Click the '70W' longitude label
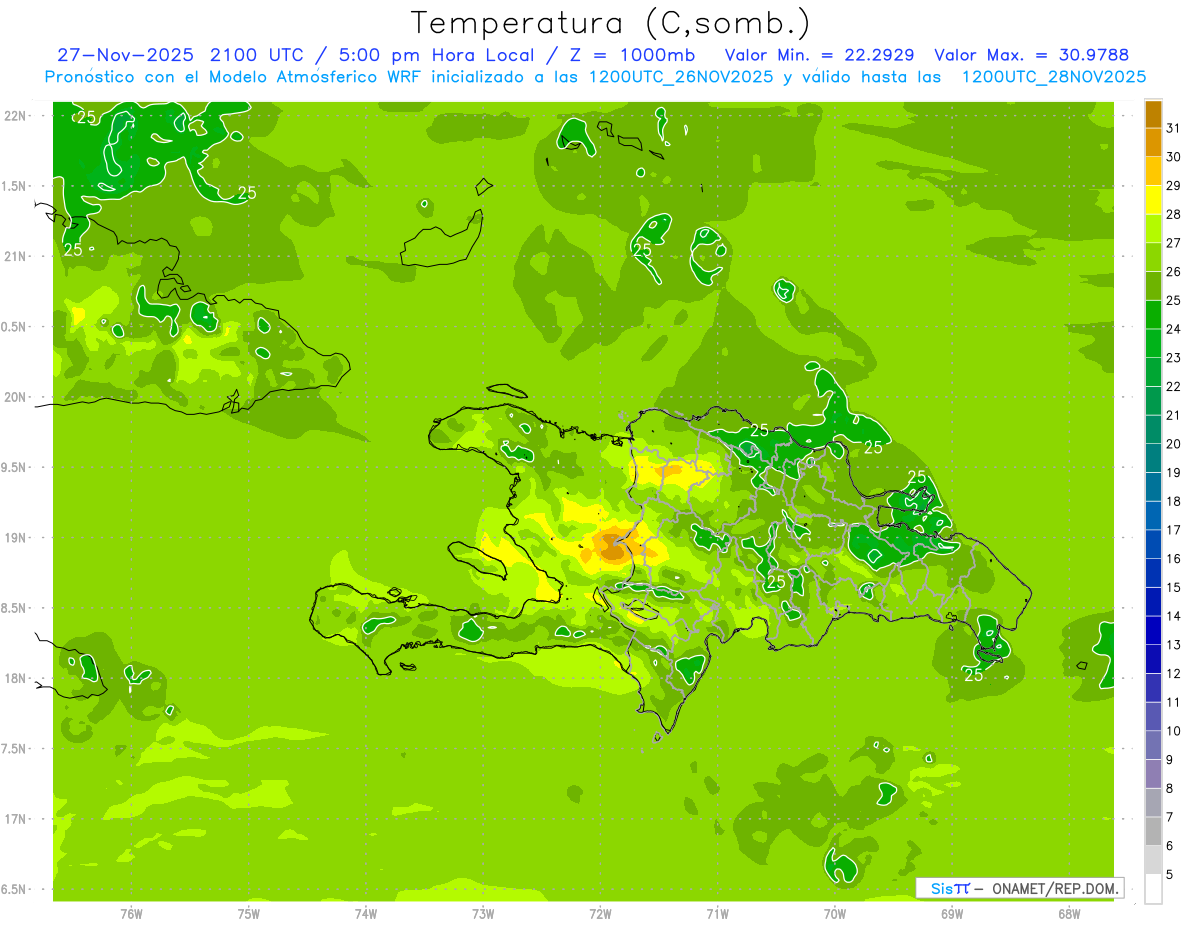 (835, 914)
